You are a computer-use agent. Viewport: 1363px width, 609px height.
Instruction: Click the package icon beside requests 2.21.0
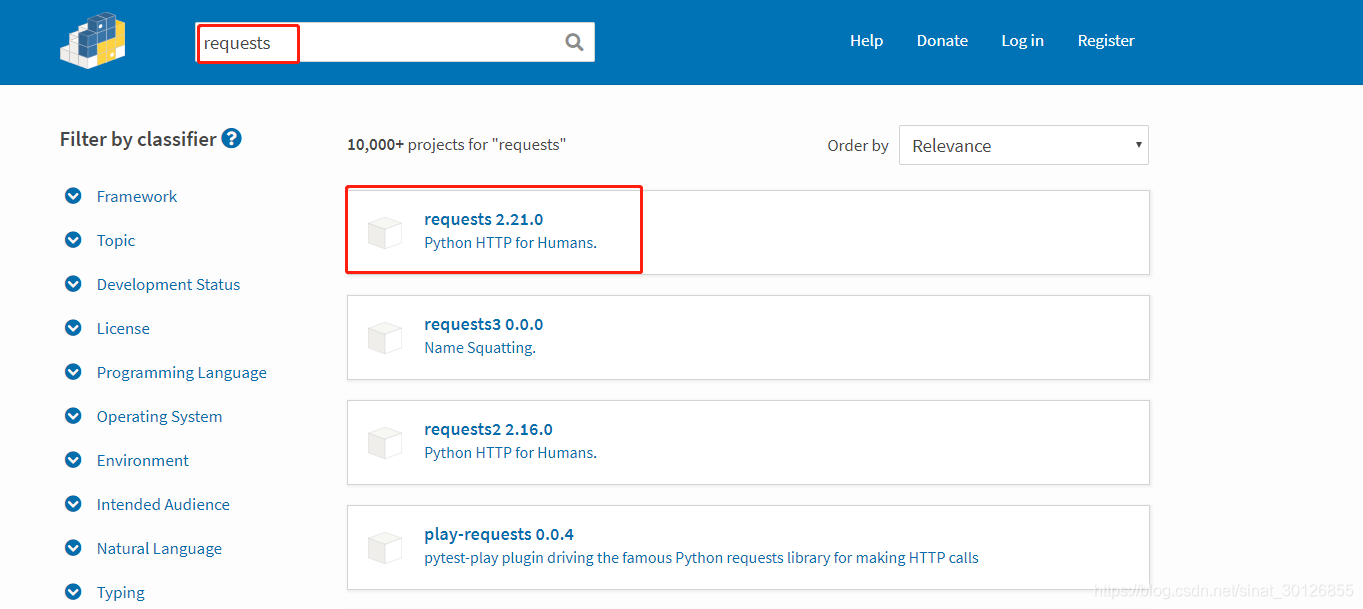384,232
